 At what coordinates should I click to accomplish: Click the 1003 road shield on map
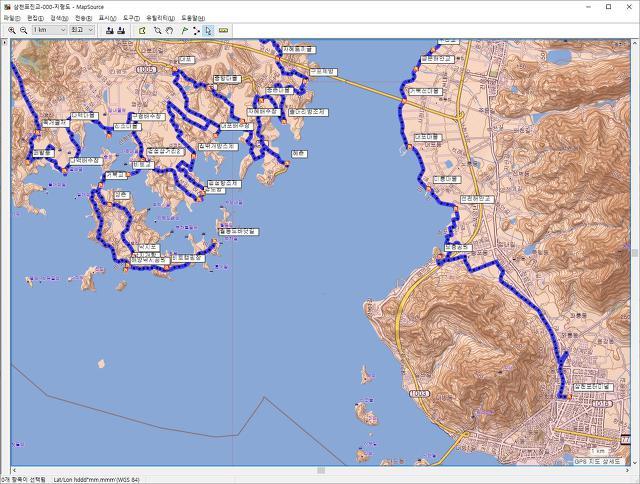point(419,393)
